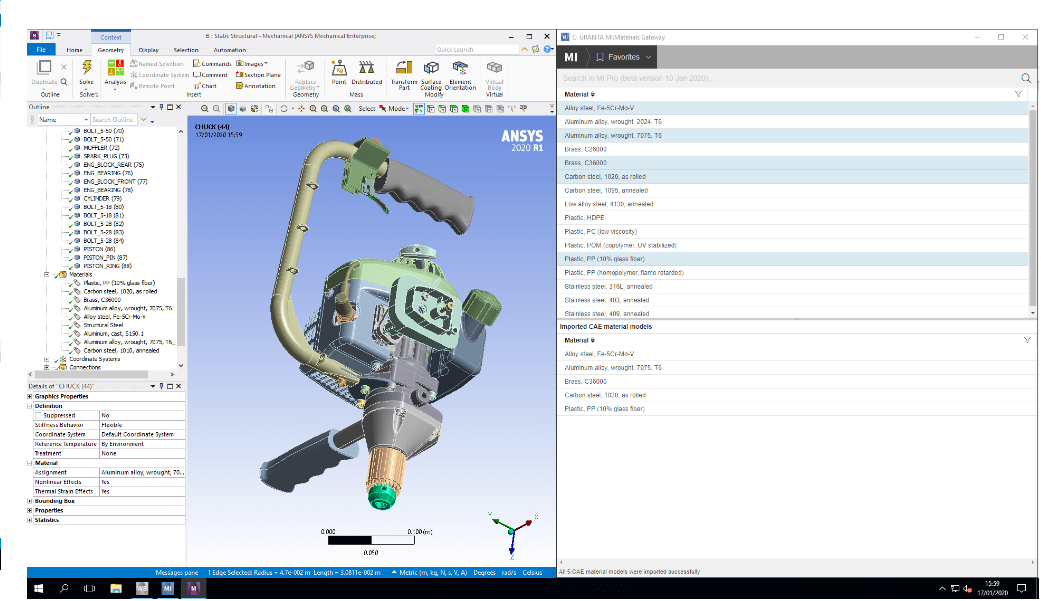Toggle the Suppressed checkbox in Details
Screen dimensions: 1041x601
[x=39, y=415]
